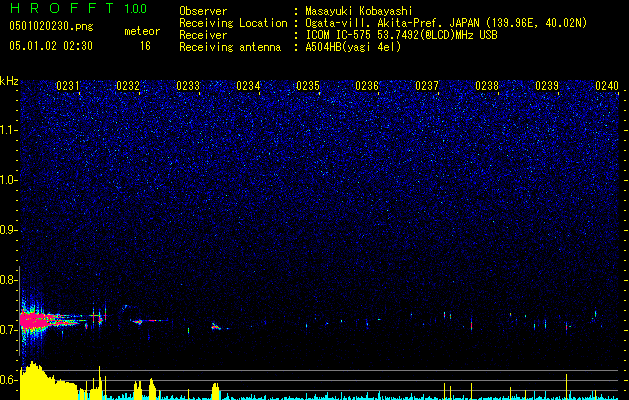Viewport: 629px width, 400px height.
Task: Click the 0232 time marker
Action: tap(128, 86)
